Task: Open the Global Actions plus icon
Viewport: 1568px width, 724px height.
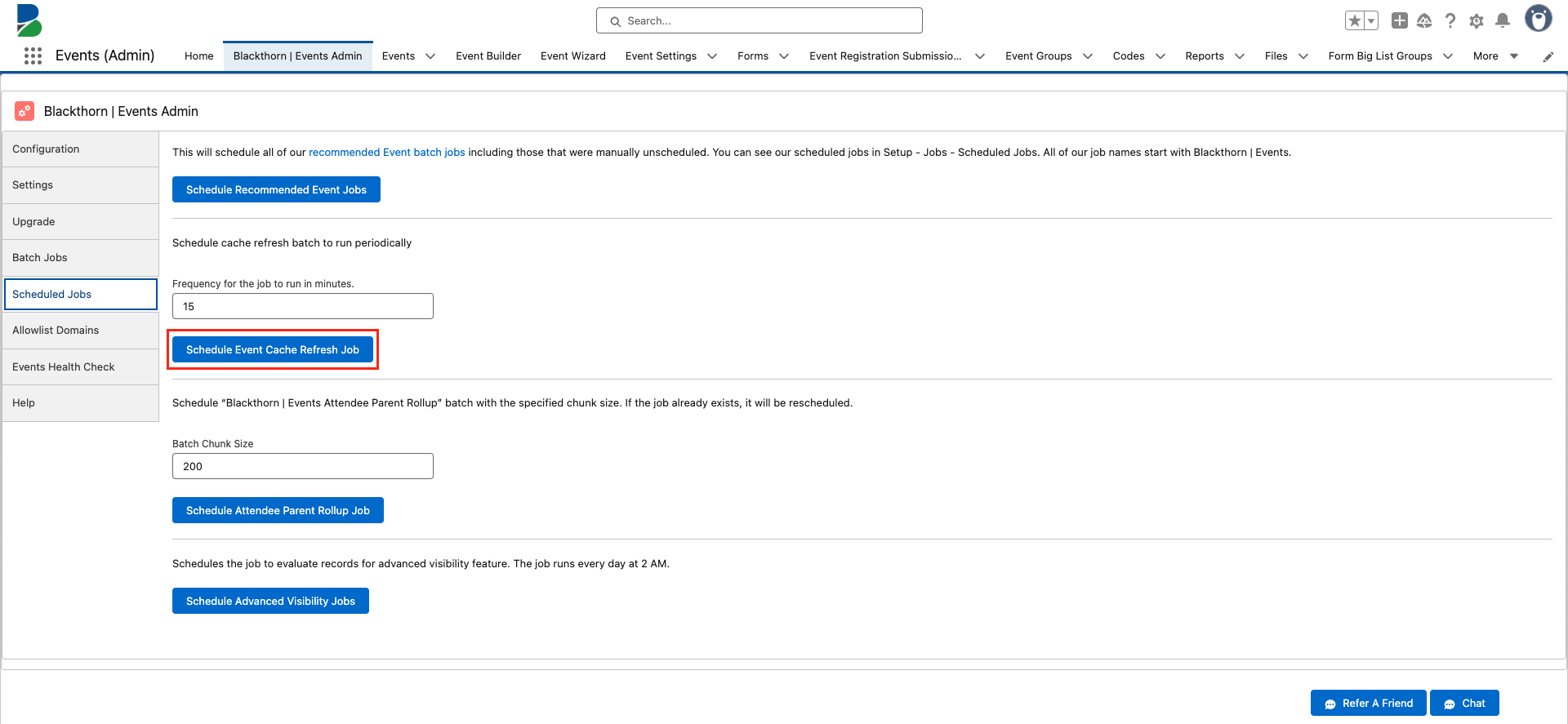Action: click(1399, 20)
